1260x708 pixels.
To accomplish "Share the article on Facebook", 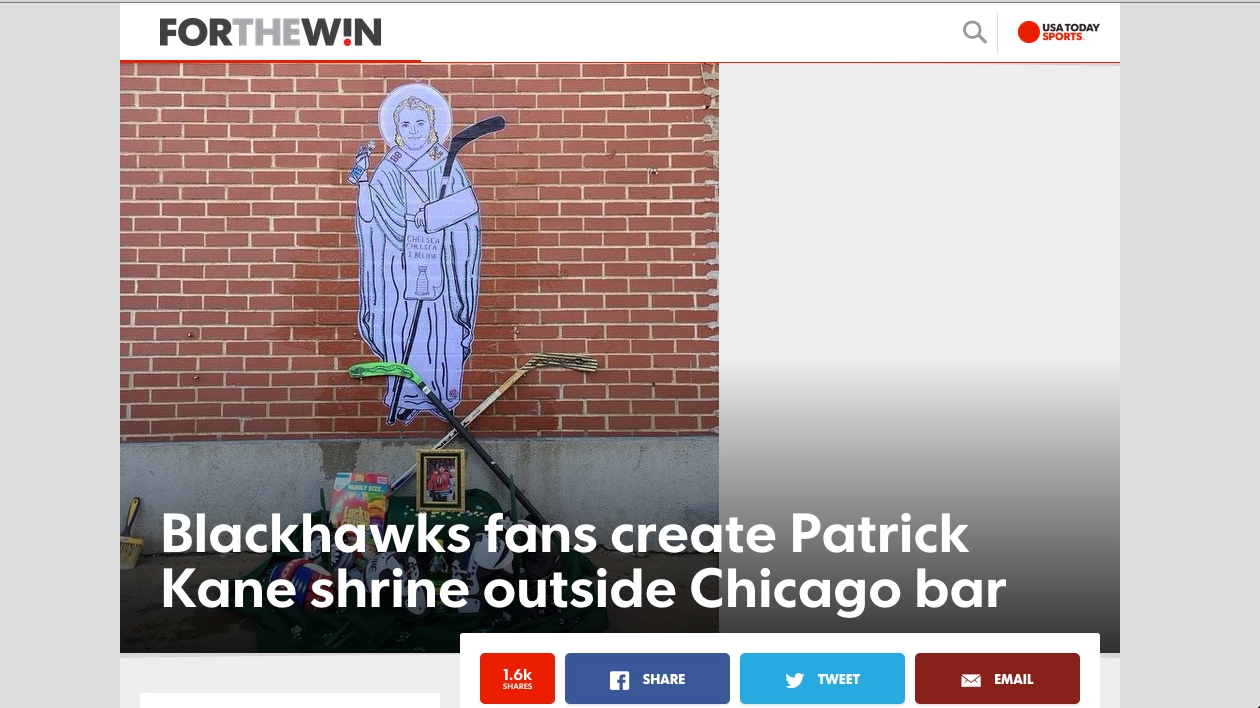I will [647, 679].
